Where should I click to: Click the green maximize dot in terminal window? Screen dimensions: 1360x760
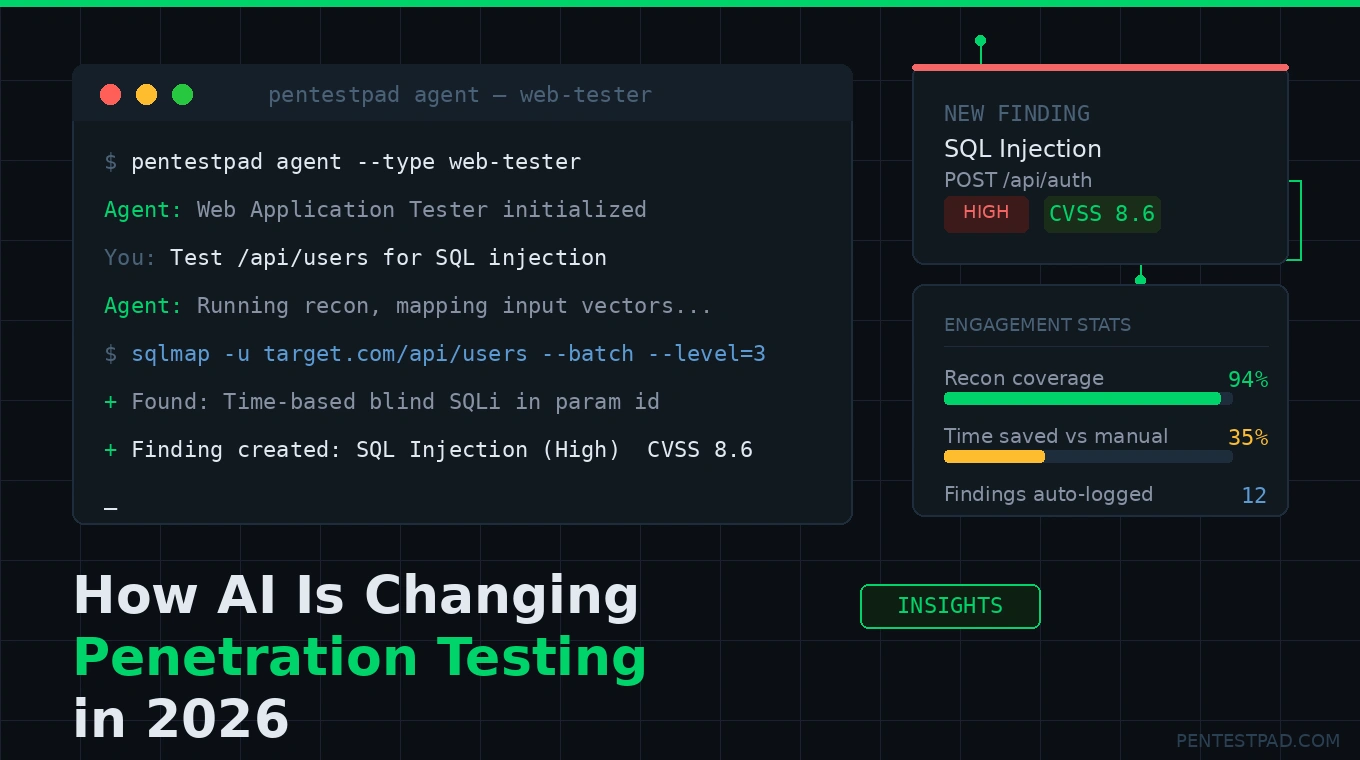[182, 95]
